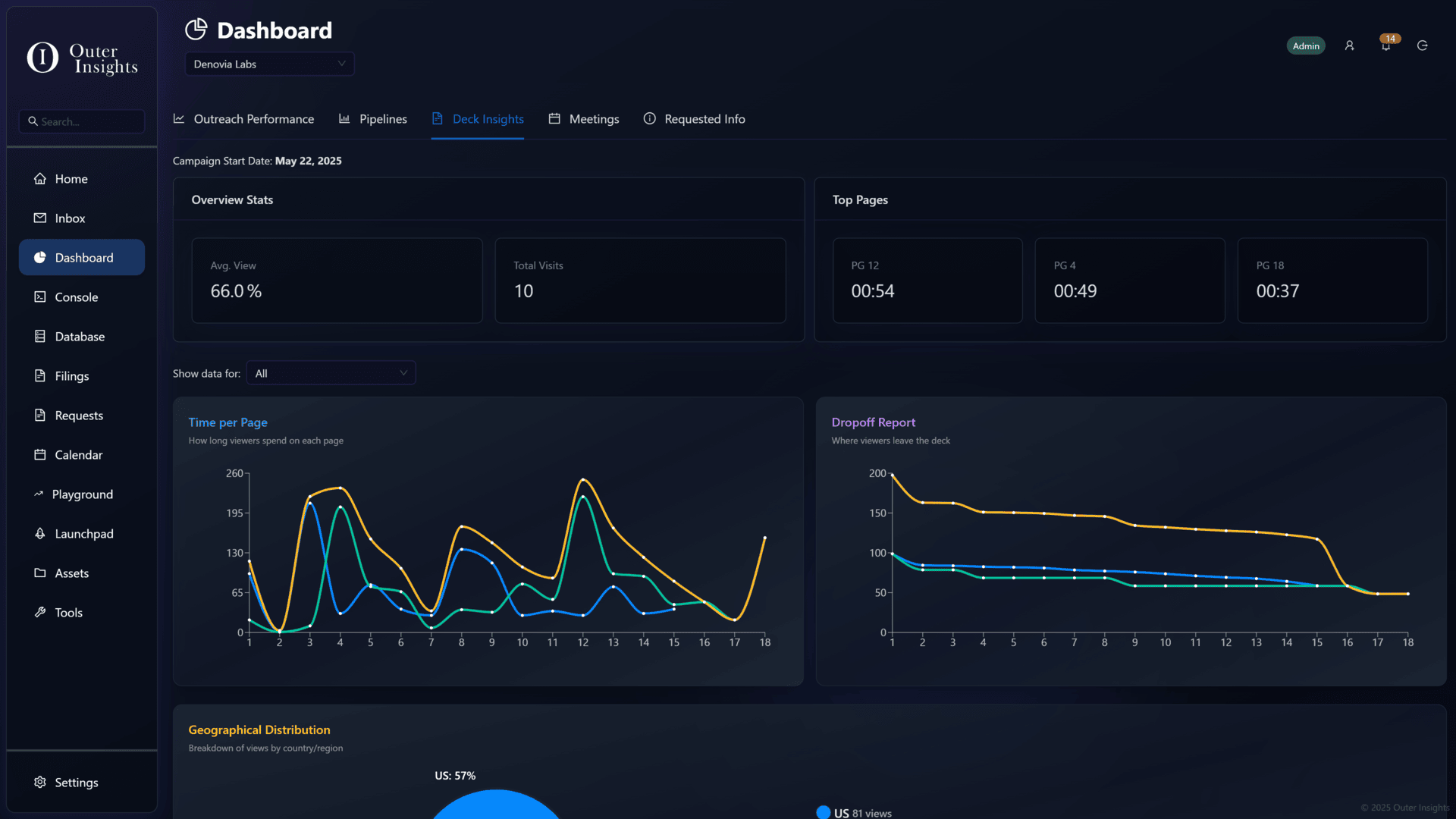
Task: Click the blue US legend swatch
Action: pyautogui.click(x=823, y=812)
